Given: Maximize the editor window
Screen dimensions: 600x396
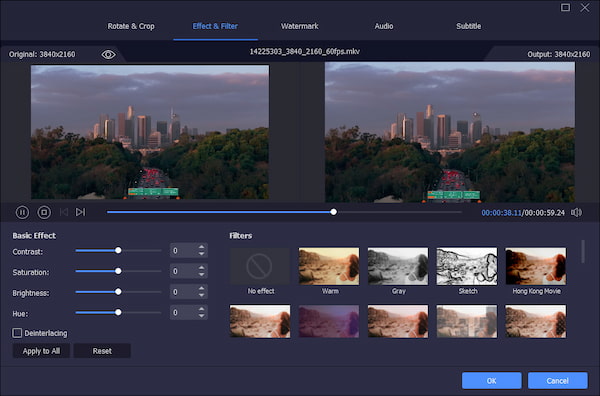Looking at the screenshot, I should 565,7.
